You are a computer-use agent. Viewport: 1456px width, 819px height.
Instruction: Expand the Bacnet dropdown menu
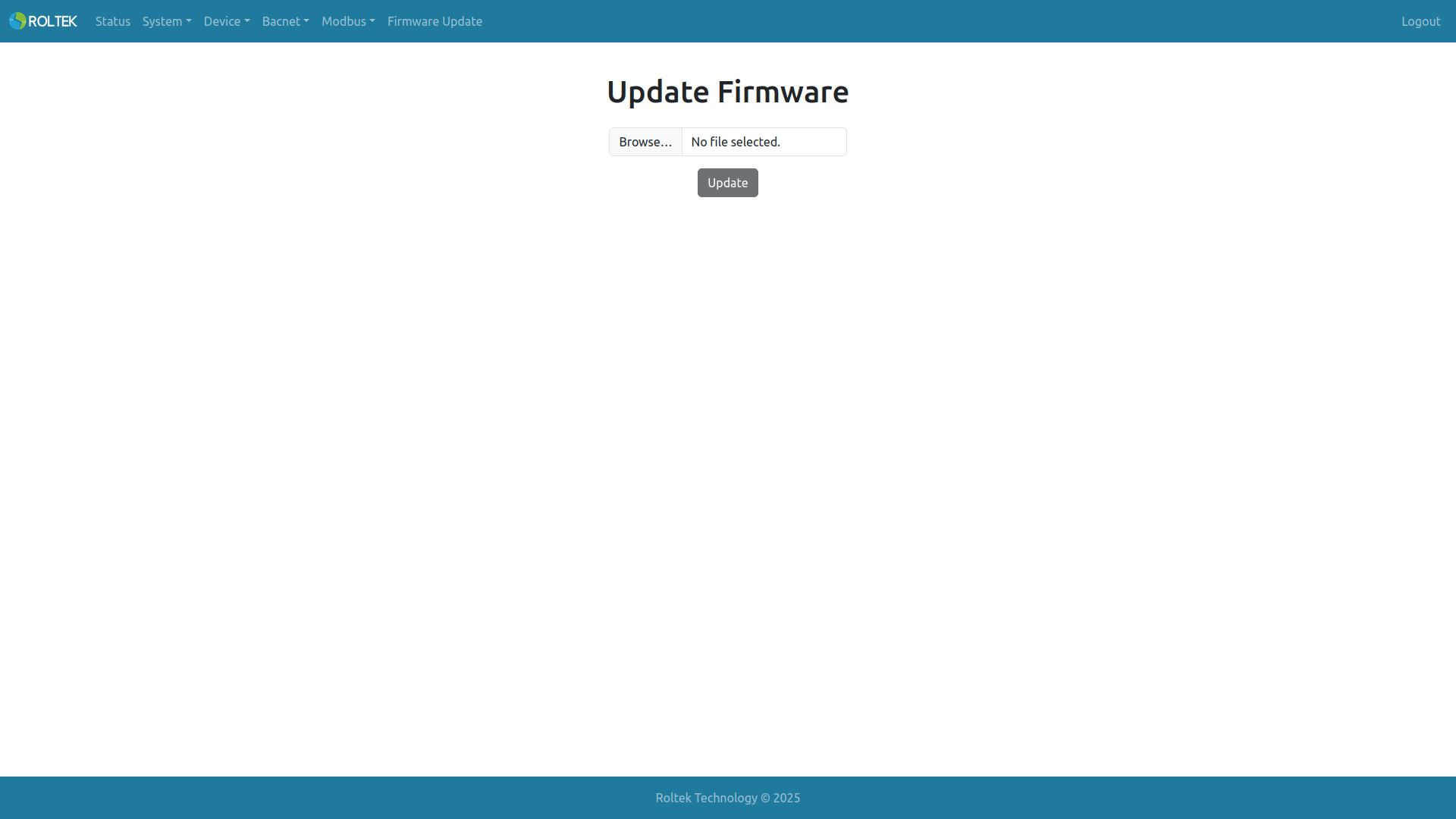[286, 21]
